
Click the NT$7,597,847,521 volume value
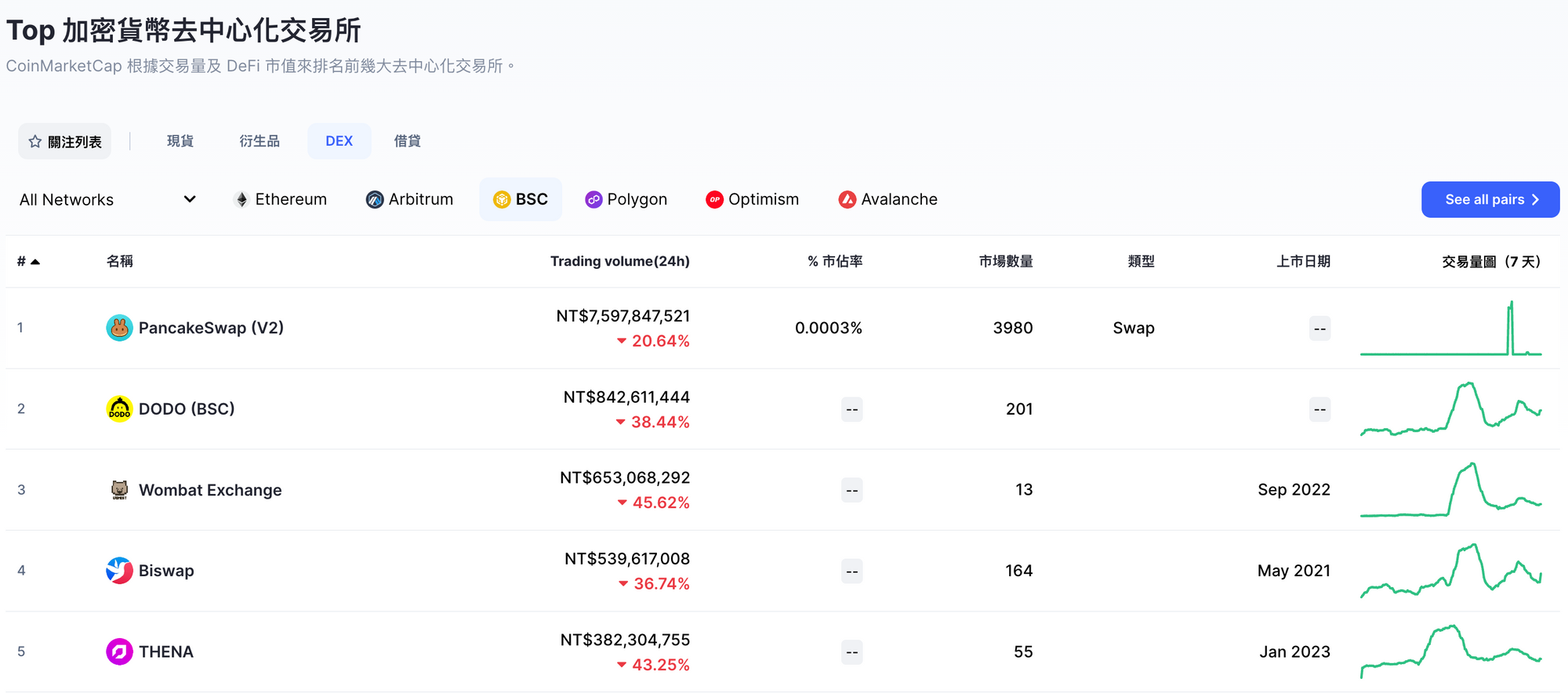623,316
